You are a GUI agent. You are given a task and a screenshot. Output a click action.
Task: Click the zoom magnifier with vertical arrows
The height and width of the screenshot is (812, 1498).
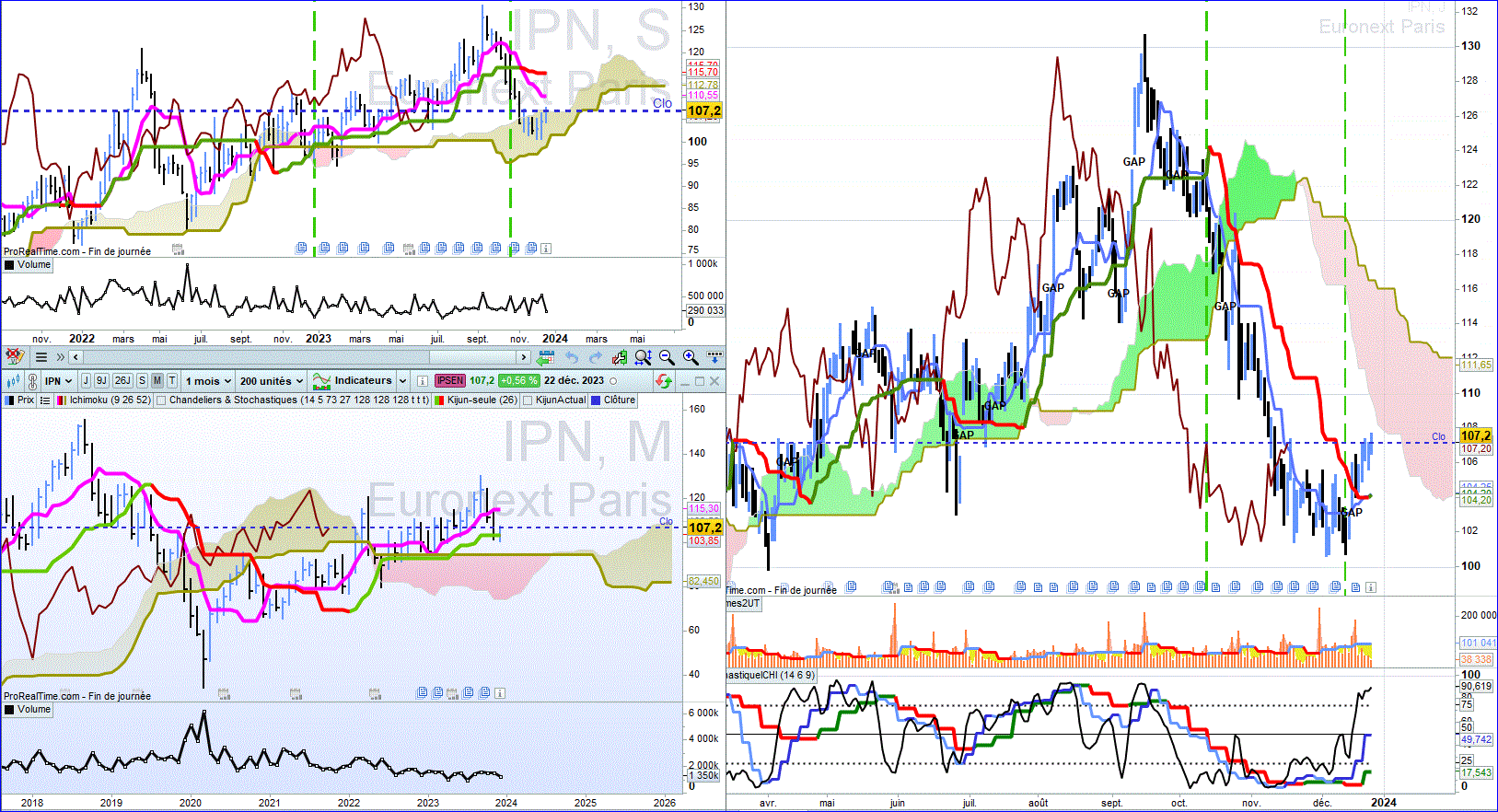point(643,357)
